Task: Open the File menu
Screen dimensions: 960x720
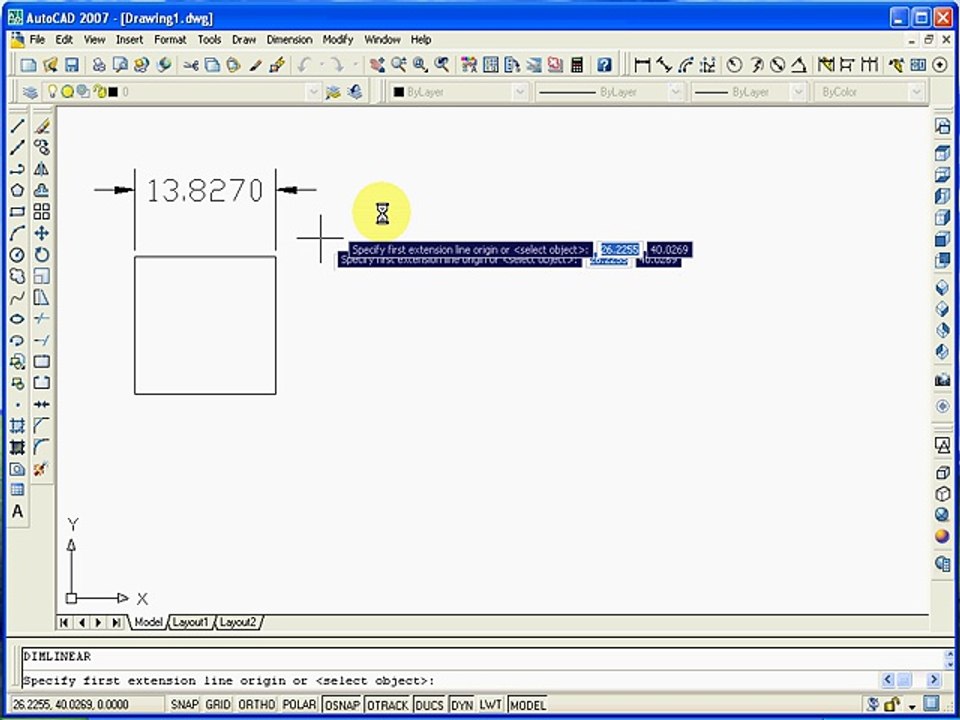Action: click(x=37, y=39)
